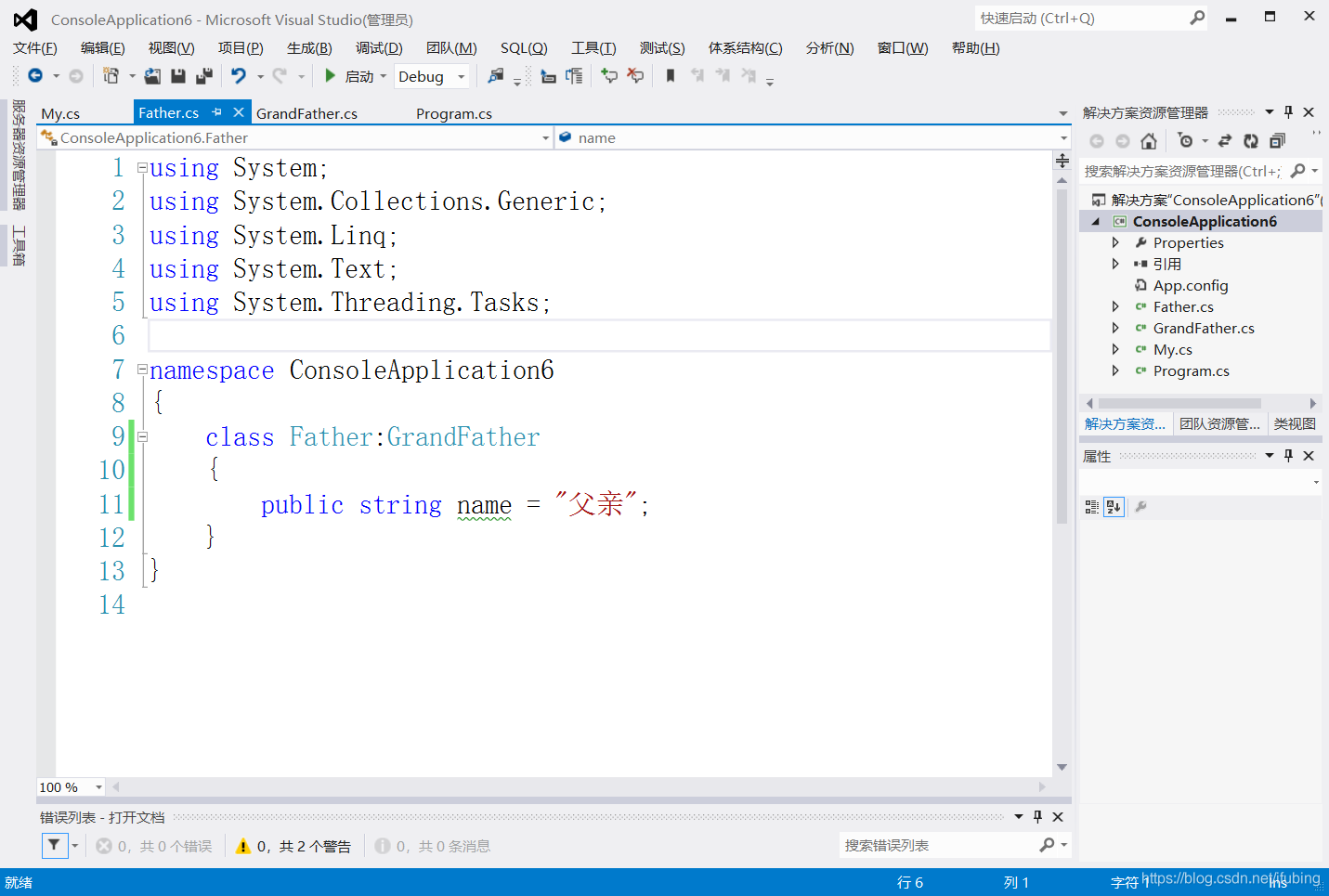Toggle the 0 messages filter button
Screen dimensions: 1329x896
coord(433,846)
